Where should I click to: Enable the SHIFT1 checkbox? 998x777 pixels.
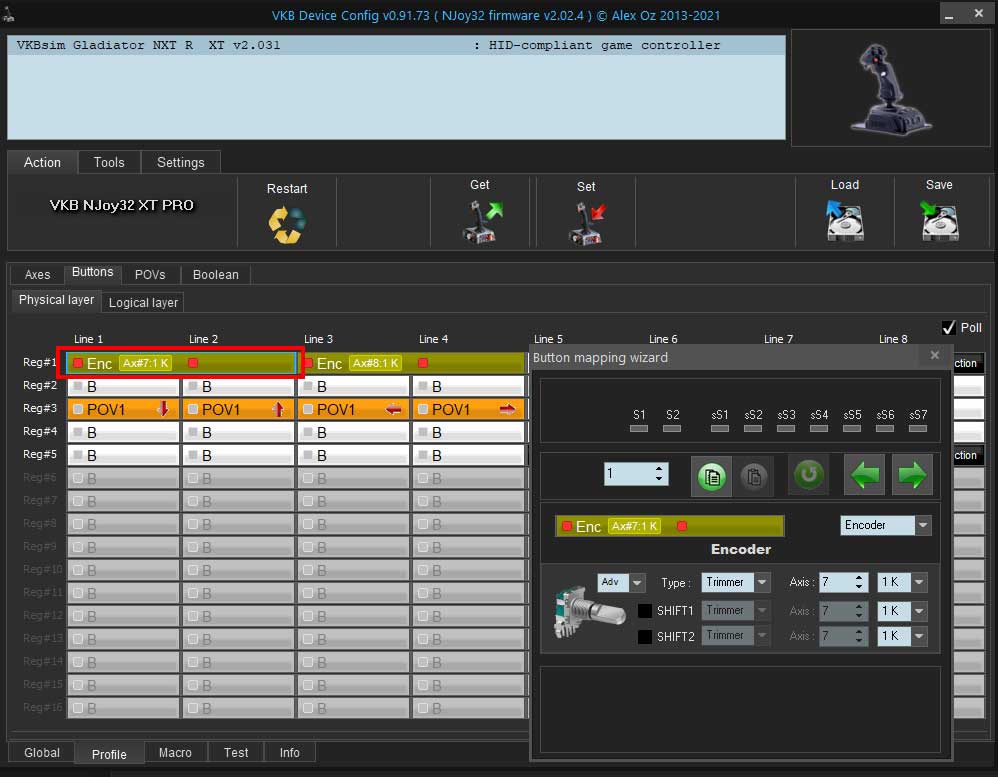coord(645,610)
